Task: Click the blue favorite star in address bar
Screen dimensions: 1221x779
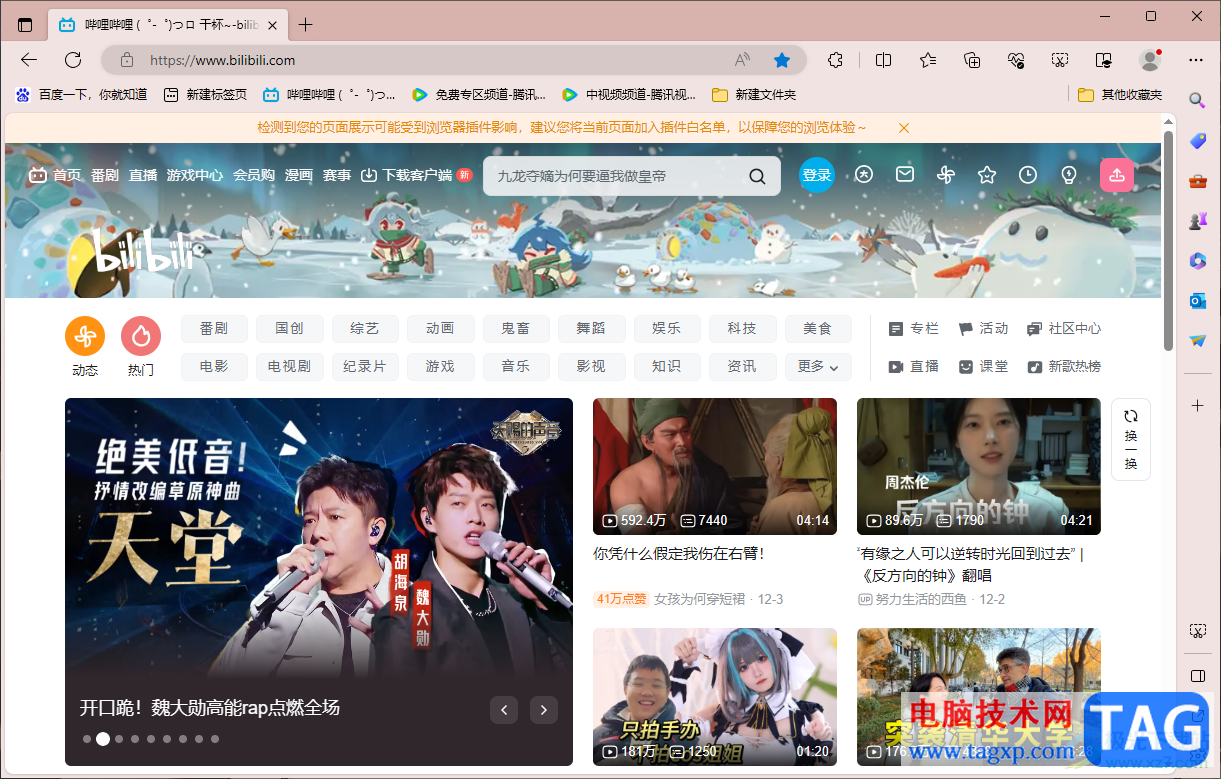Action: [x=782, y=60]
